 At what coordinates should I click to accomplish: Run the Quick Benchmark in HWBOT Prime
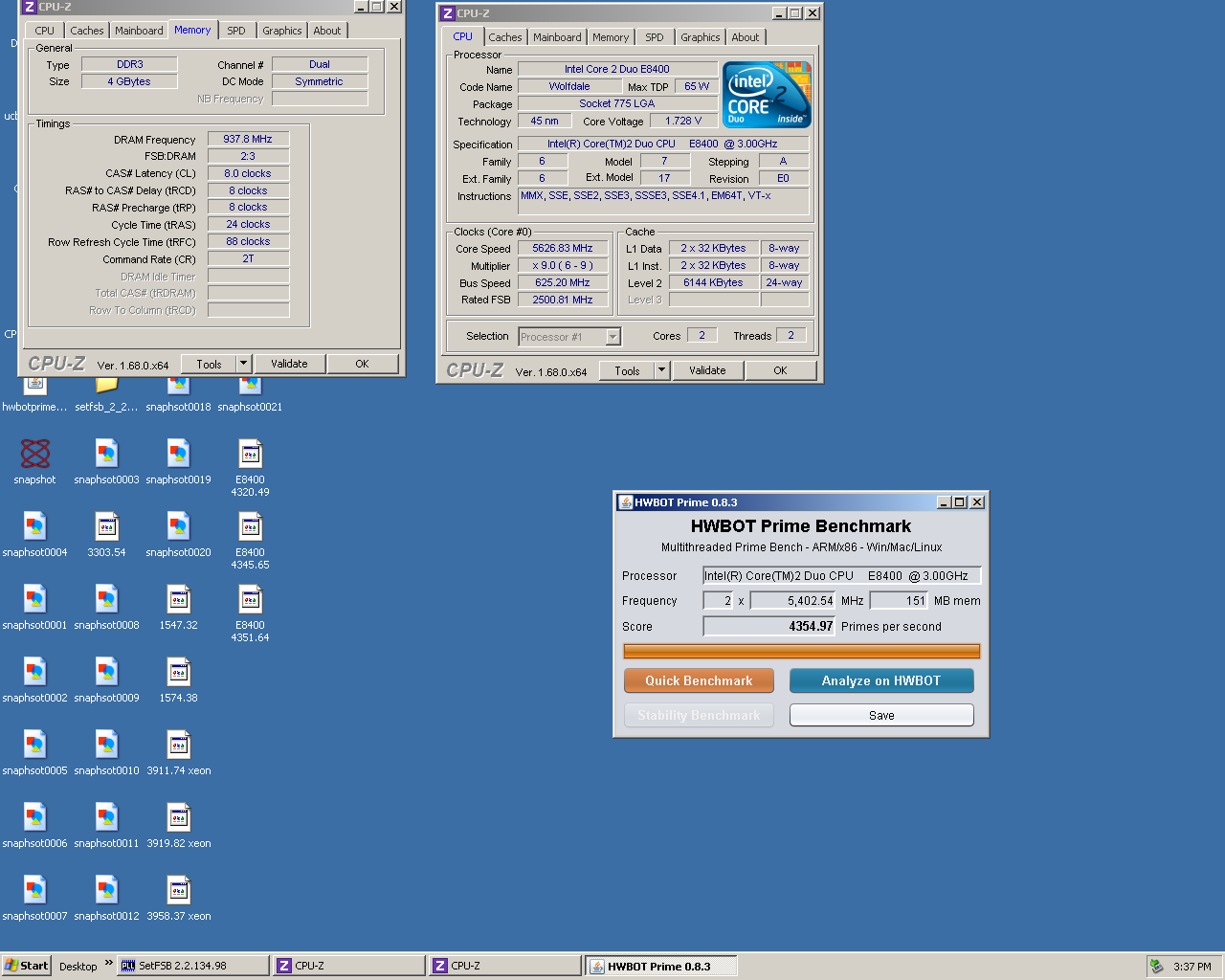coord(699,680)
